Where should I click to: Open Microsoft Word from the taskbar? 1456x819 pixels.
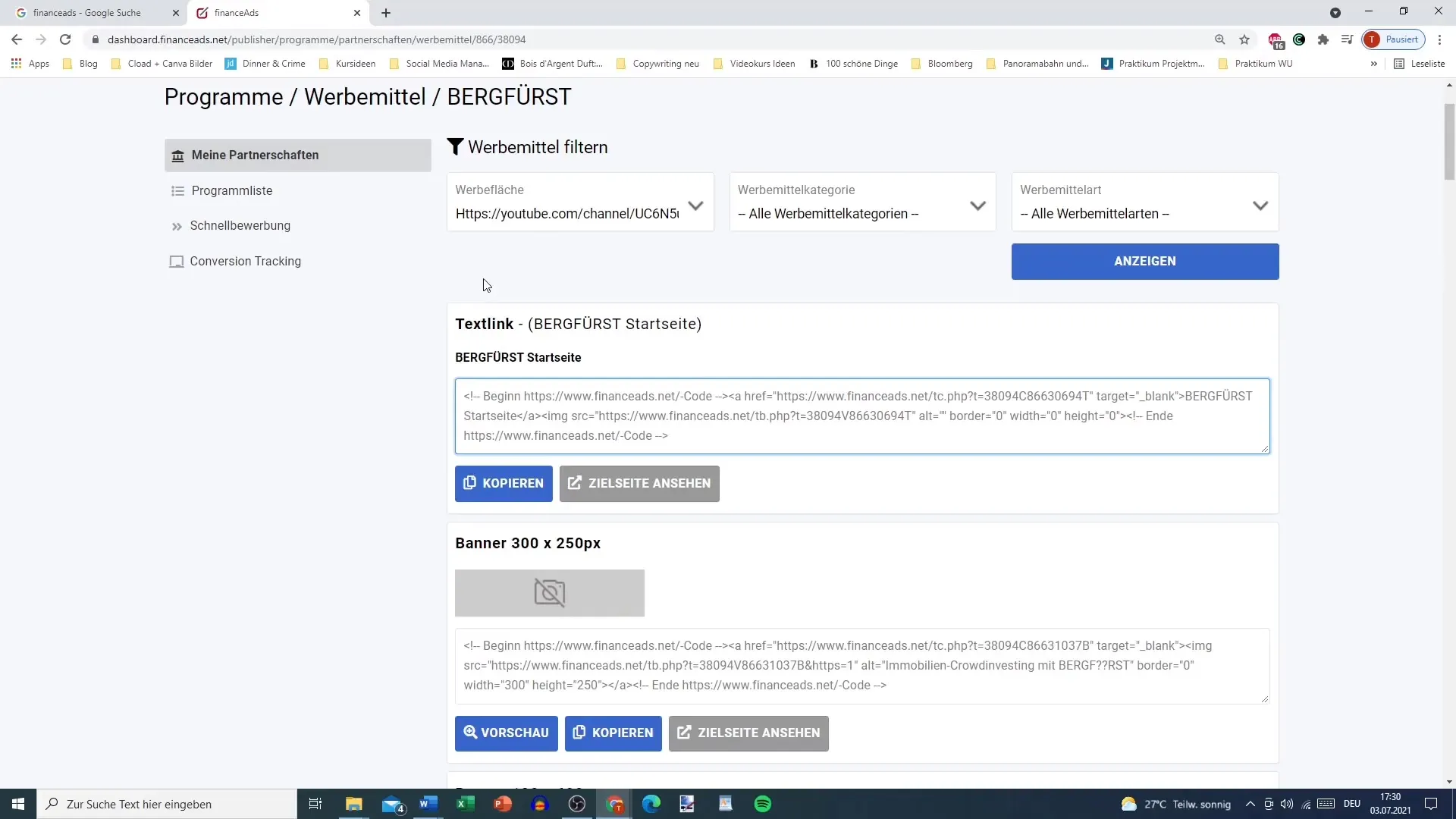pos(428,804)
